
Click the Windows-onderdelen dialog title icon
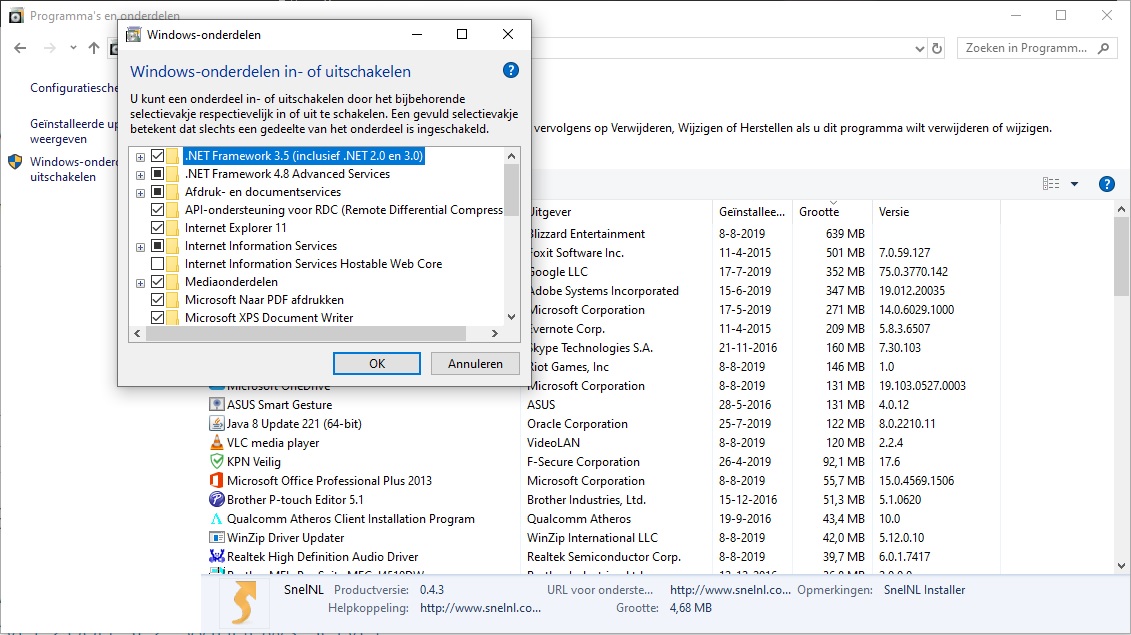click(x=133, y=35)
